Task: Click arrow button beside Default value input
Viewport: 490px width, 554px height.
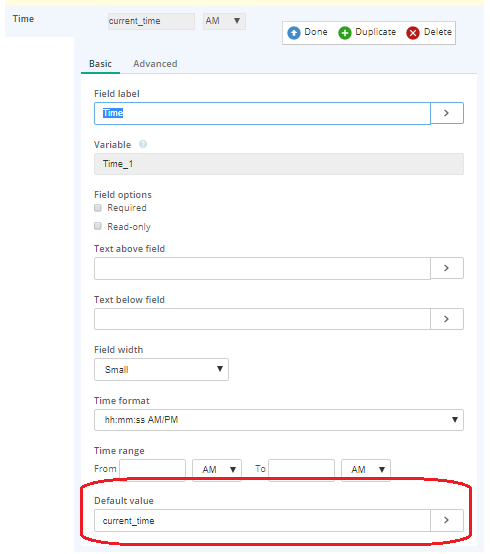Action: click(x=447, y=520)
